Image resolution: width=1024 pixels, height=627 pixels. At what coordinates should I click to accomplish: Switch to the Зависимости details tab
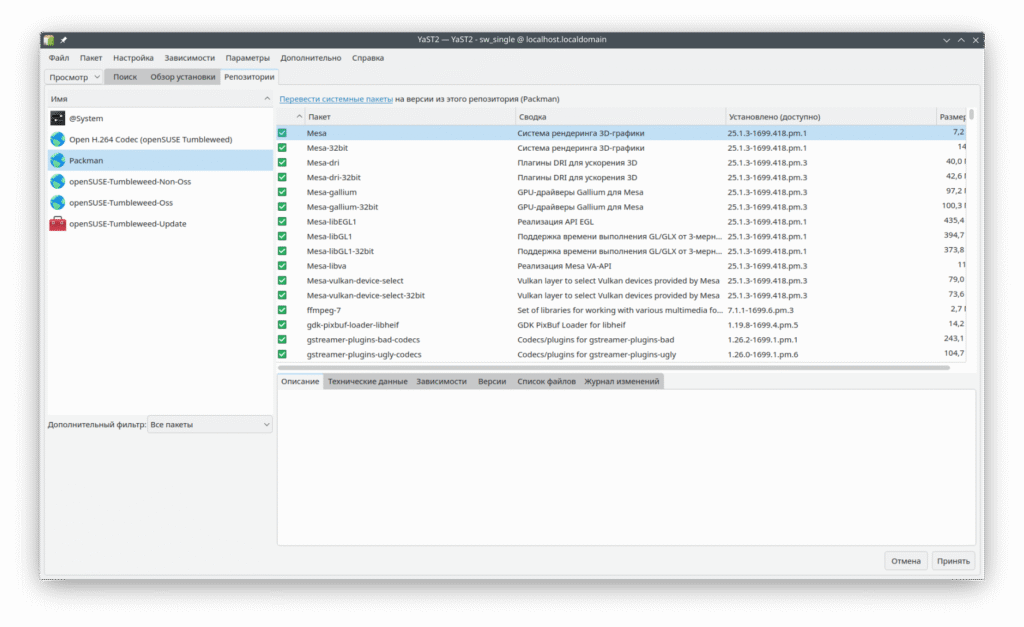(x=441, y=381)
